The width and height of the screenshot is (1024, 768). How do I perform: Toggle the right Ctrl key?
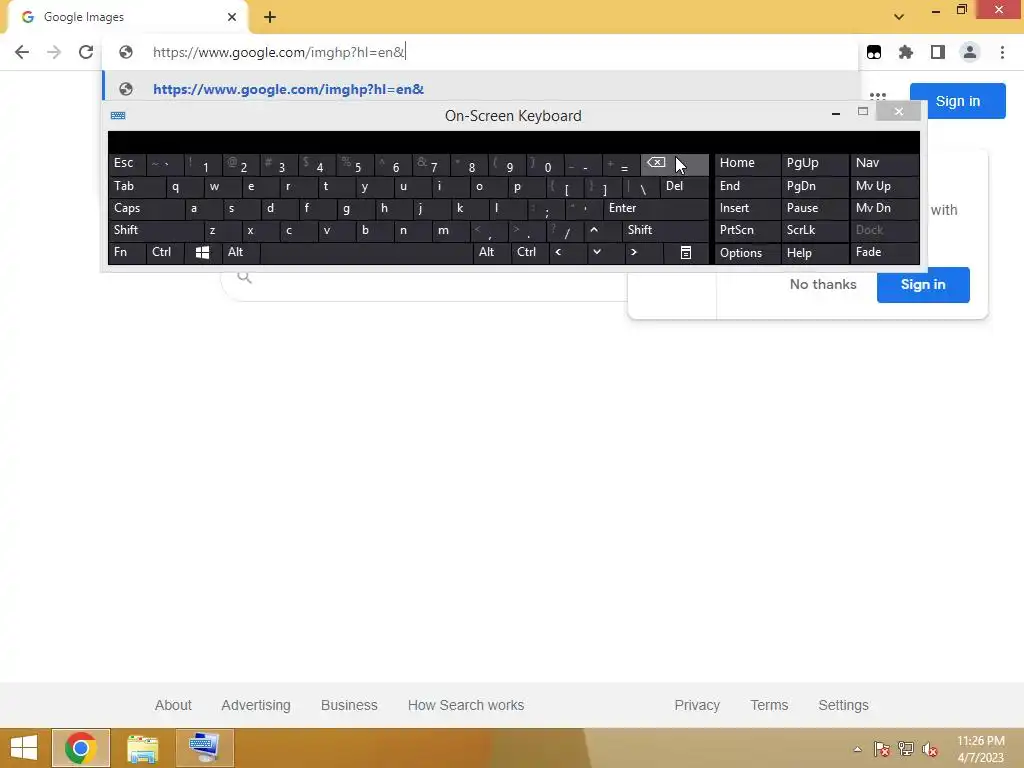(530, 252)
